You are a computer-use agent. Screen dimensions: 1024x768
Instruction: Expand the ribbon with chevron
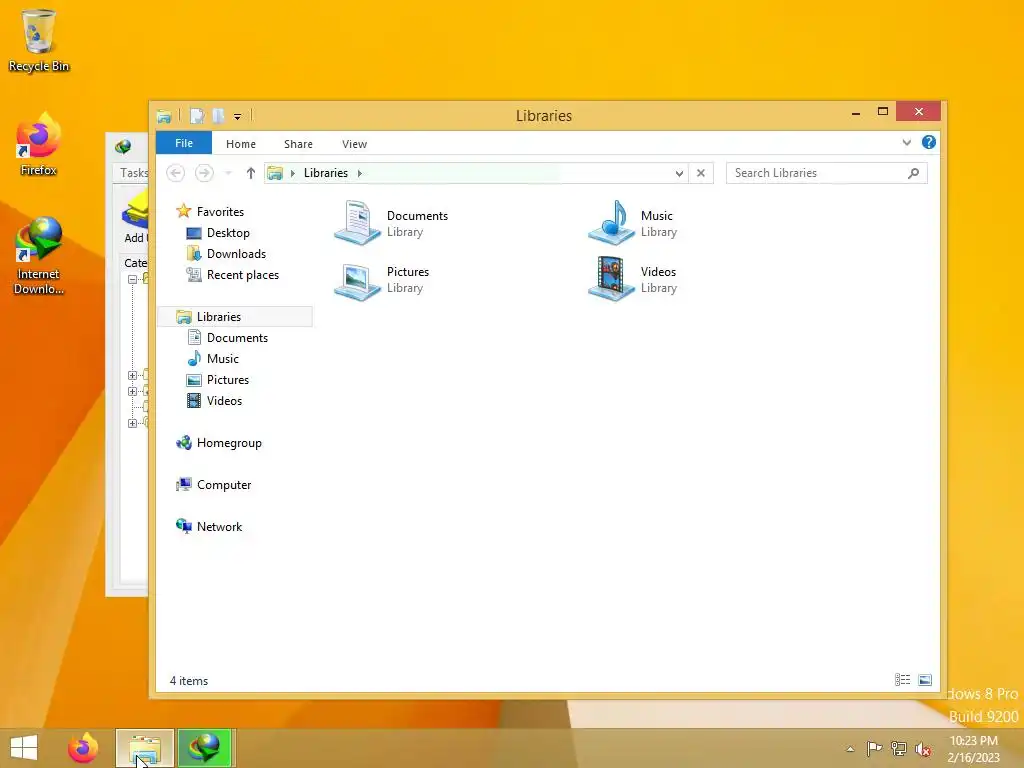906,142
